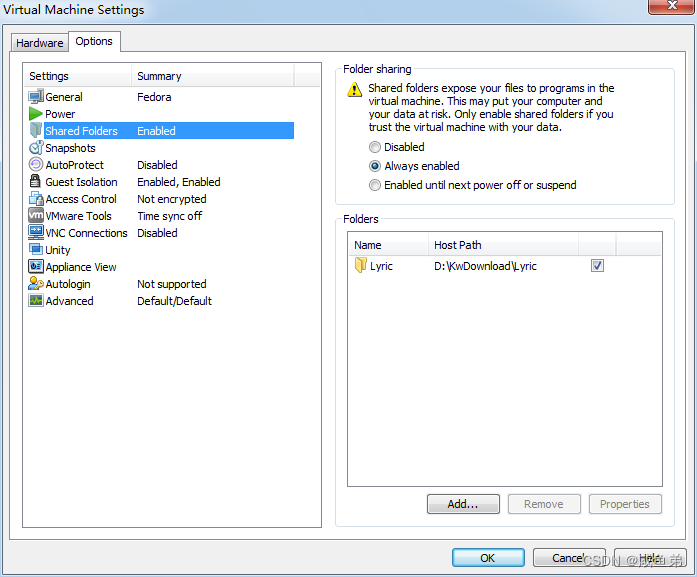Click the yellow warning triangle icon
Viewport: 697px width, 577px height.
click(x=354, y=90)
